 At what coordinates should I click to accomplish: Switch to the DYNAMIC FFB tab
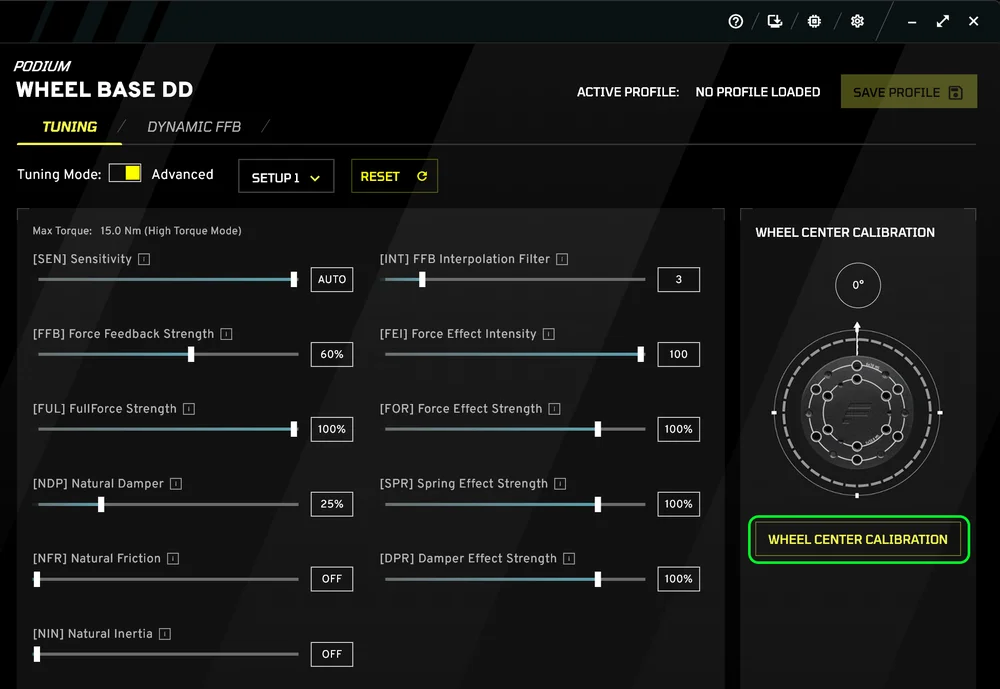point(194,127)
